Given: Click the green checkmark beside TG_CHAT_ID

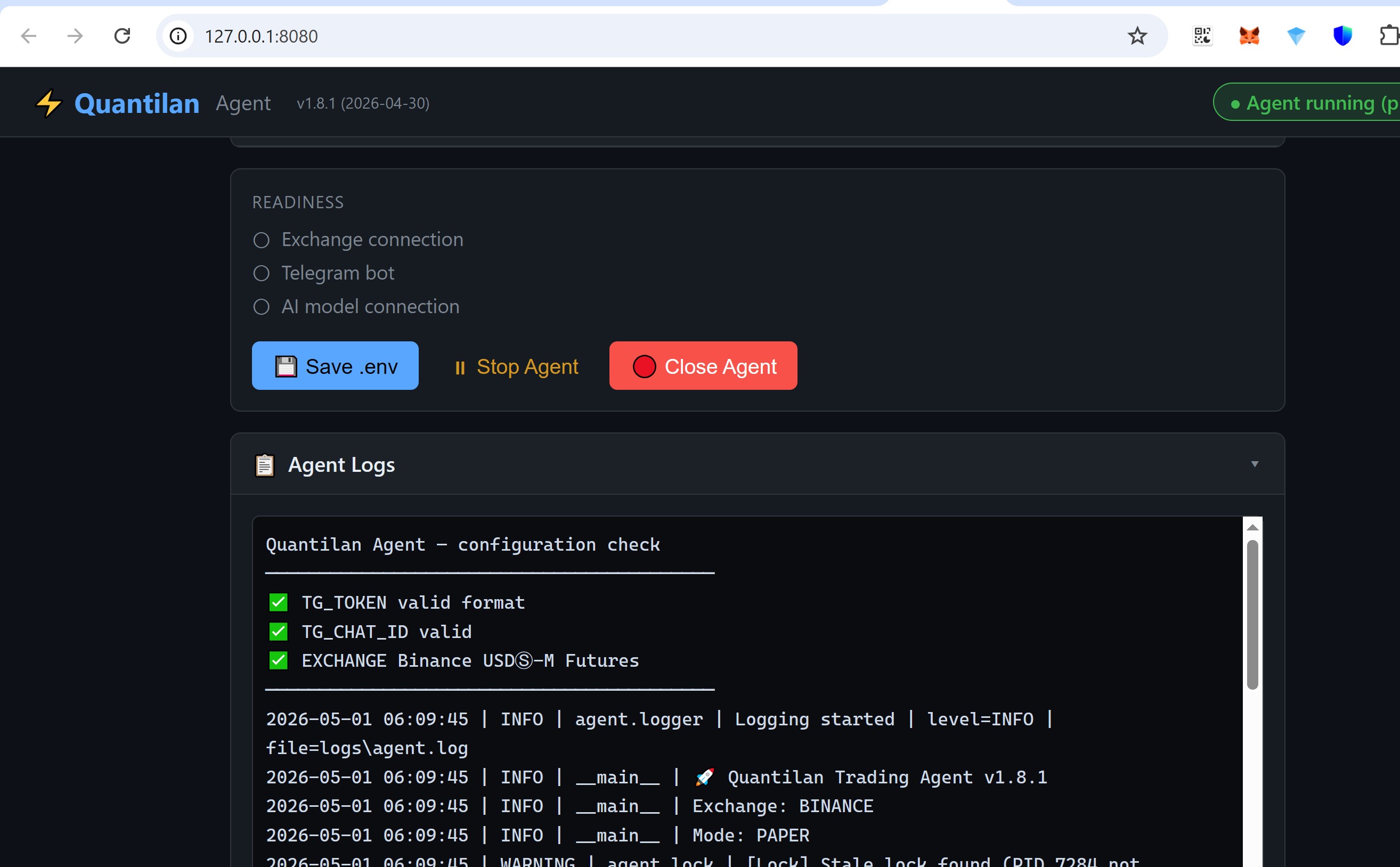Looking at the screenshot, I should 278,631.
